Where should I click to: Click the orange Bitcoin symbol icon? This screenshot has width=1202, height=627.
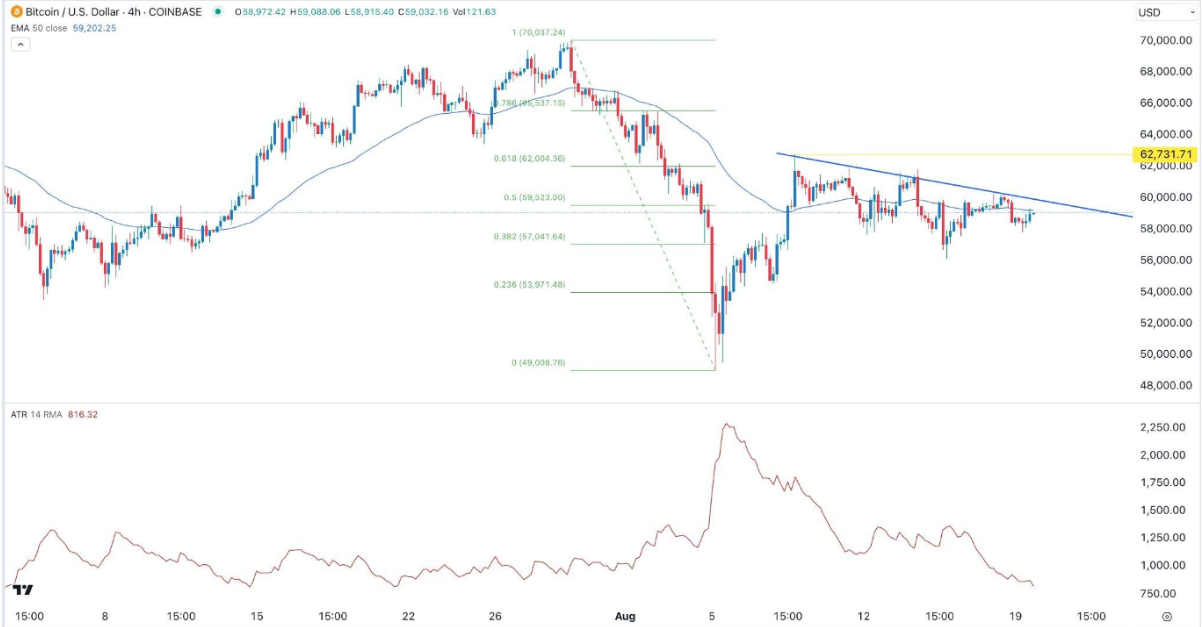17,12
